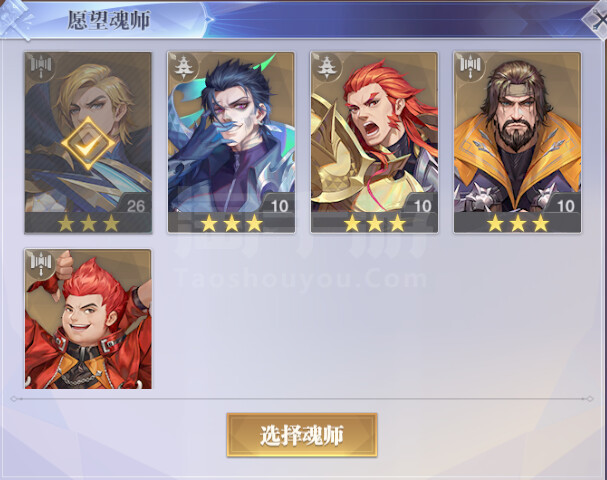Uncheck the gold checkmark on blonde hero

pos(88,144)
